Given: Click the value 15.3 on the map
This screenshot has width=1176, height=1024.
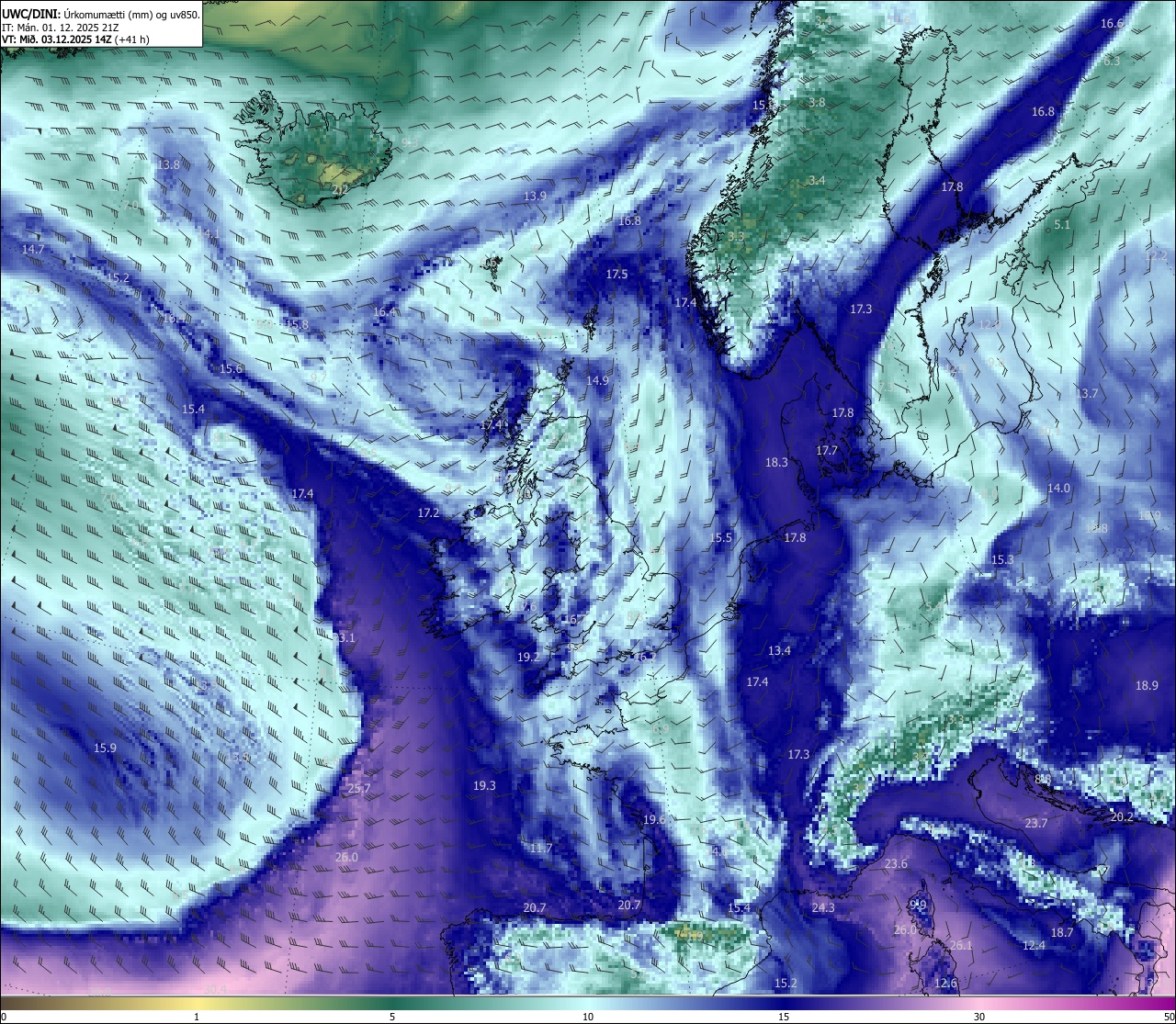Looking at the screenshot, I should pyautogui.click(x=1002, y=559).
